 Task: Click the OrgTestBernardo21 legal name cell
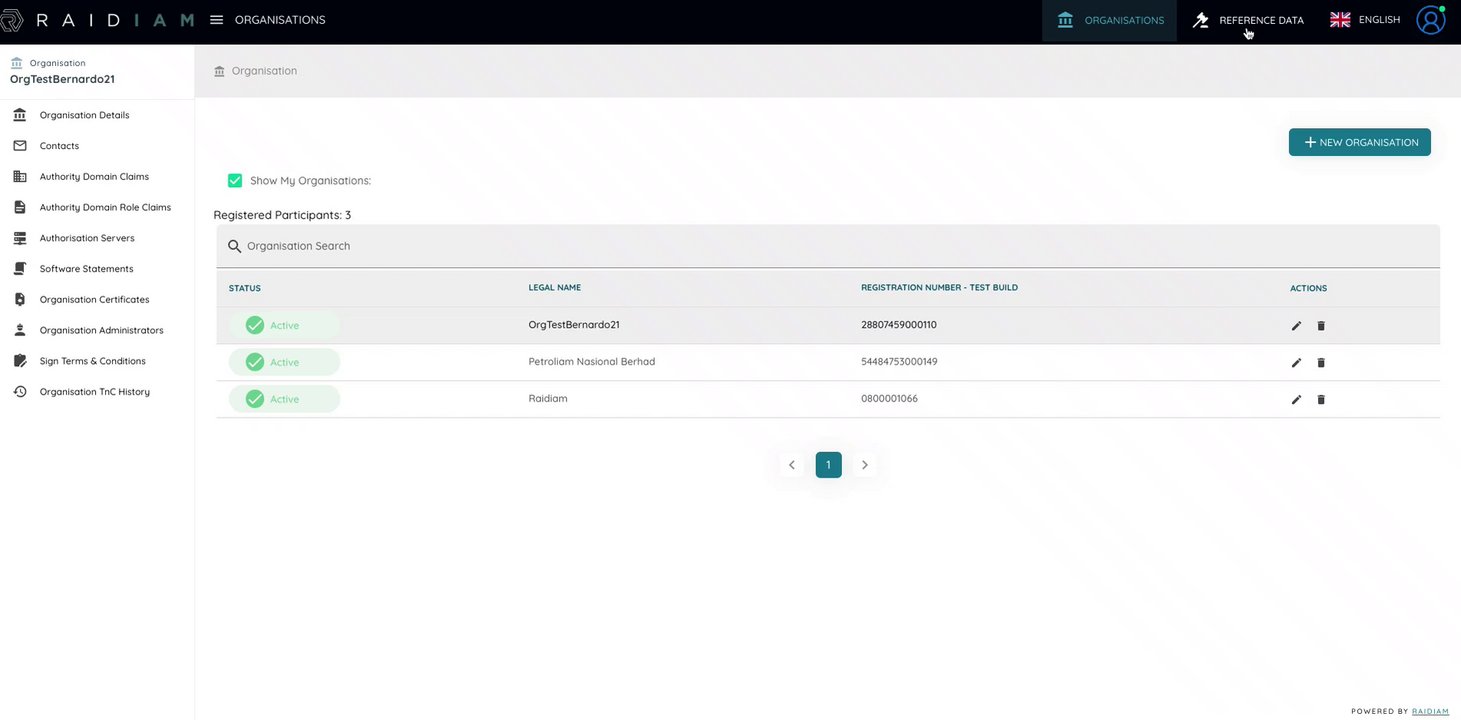[x=574, y=325]
